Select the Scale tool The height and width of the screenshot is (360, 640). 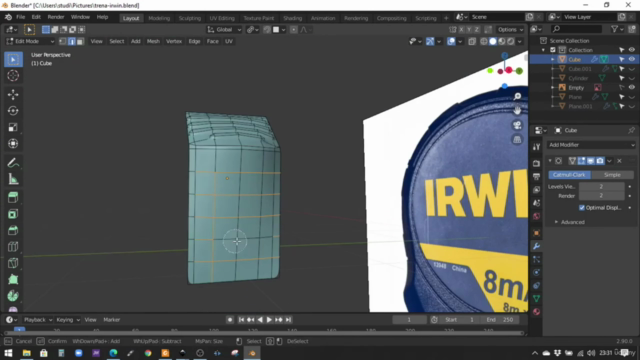click(x=13, y=127)
